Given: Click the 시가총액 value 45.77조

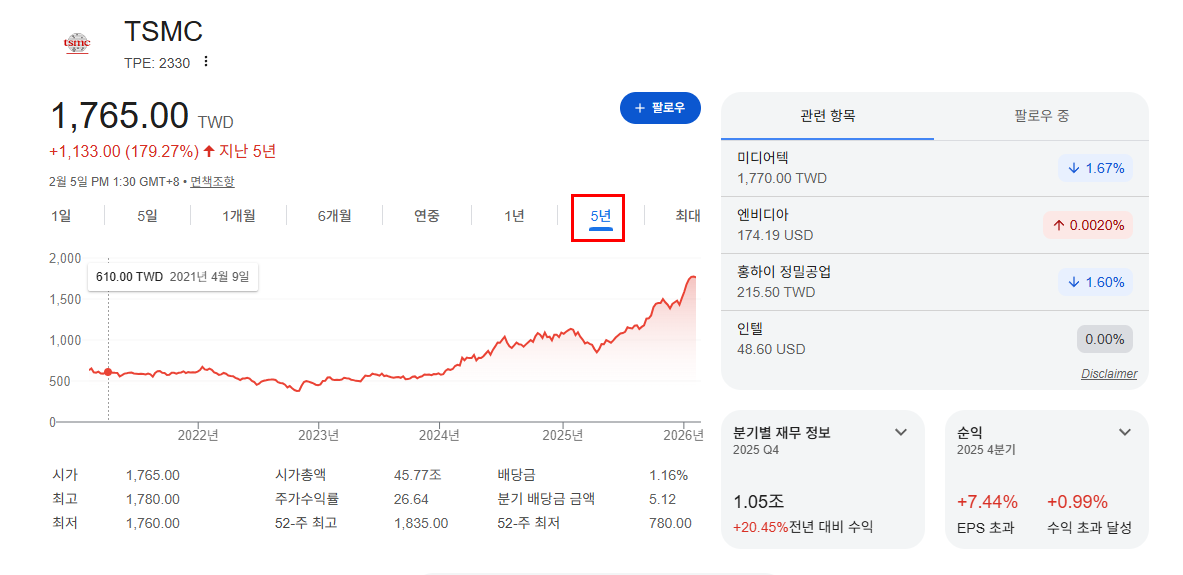Looking at the screenshot, I should (x=417, y=475).
